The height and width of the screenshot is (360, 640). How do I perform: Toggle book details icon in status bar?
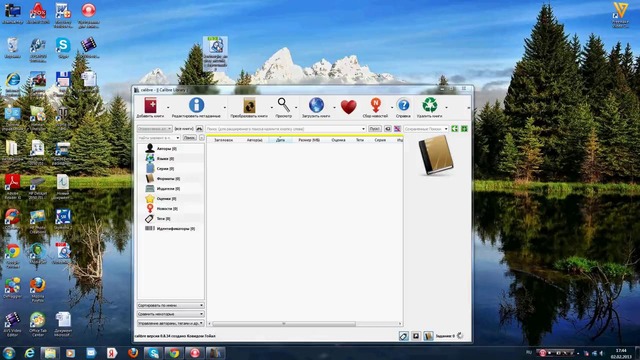click(428, 336)
